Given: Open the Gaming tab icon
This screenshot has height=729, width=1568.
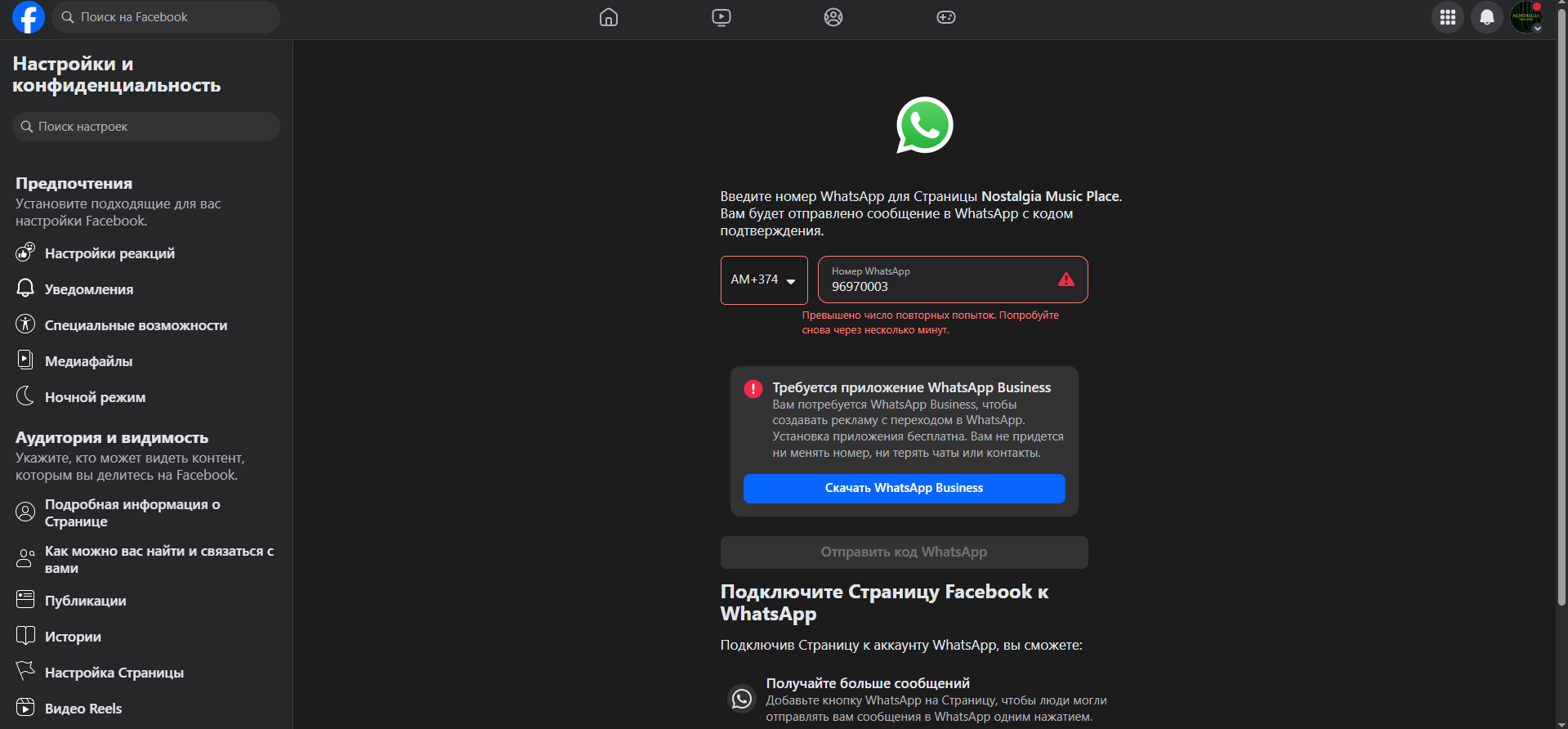Looking at the screenshot, I should point(946,17).
